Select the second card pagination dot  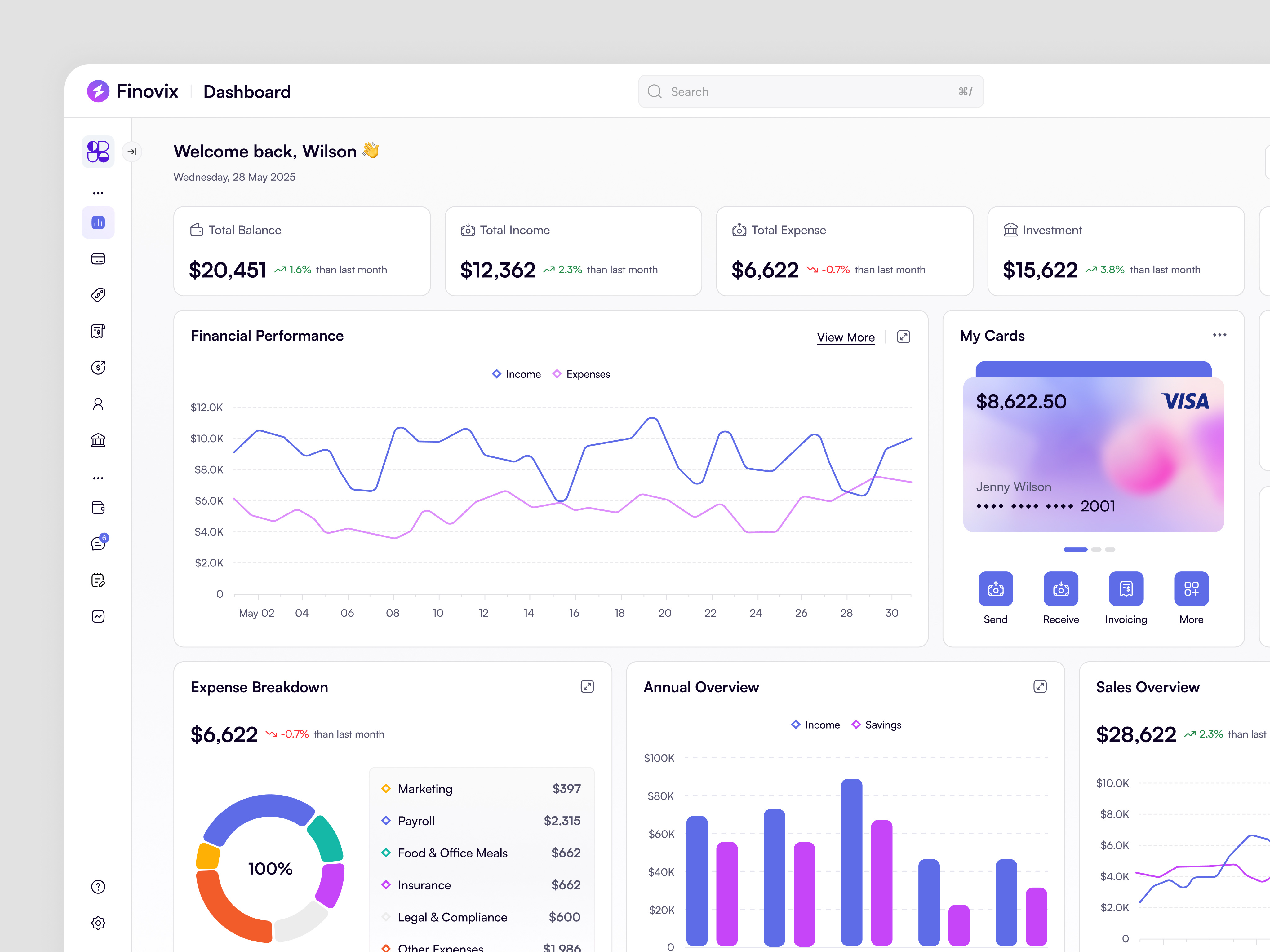pos(1097,549)
